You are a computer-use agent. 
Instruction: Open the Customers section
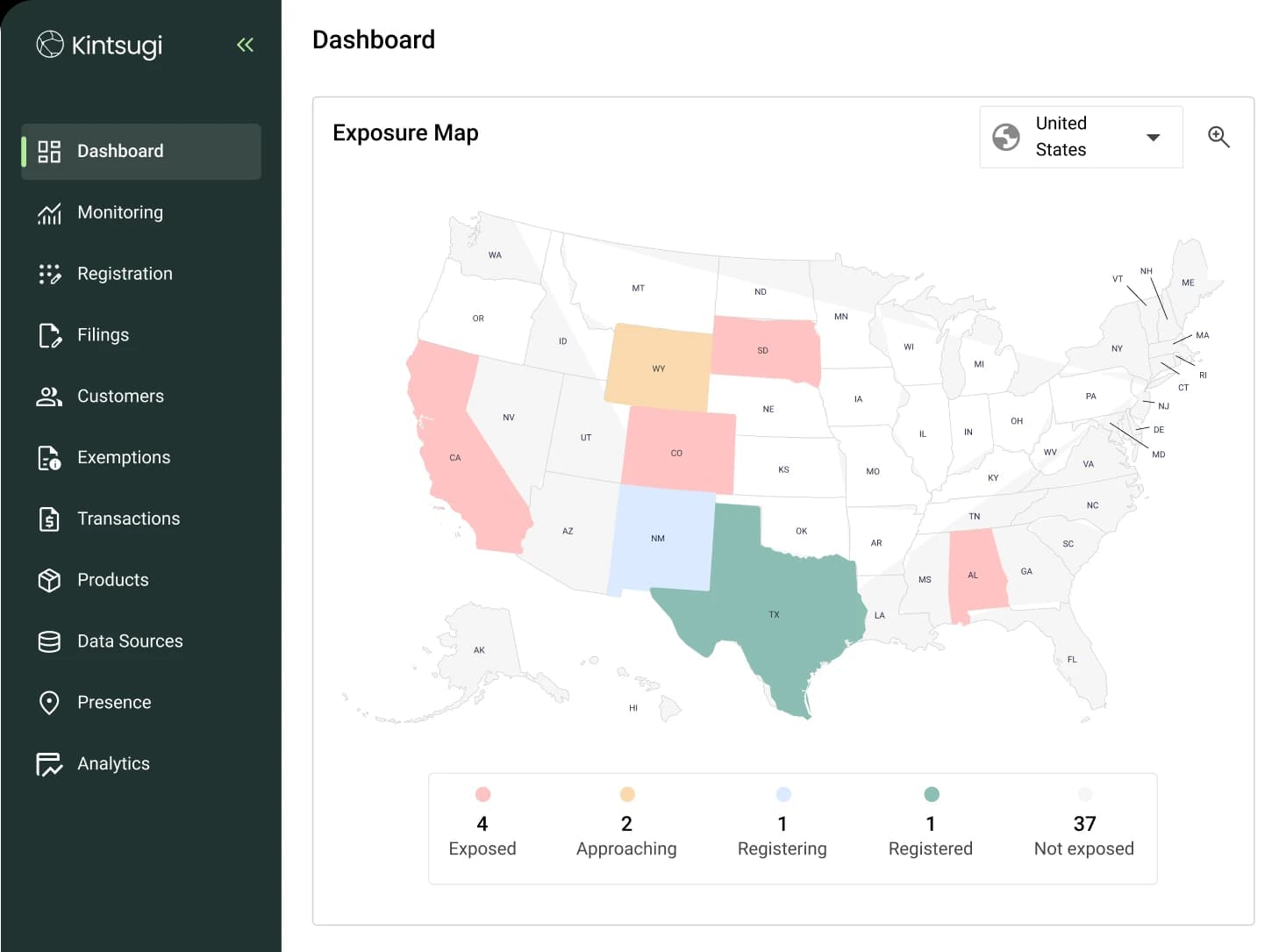[x=141, y=397]
